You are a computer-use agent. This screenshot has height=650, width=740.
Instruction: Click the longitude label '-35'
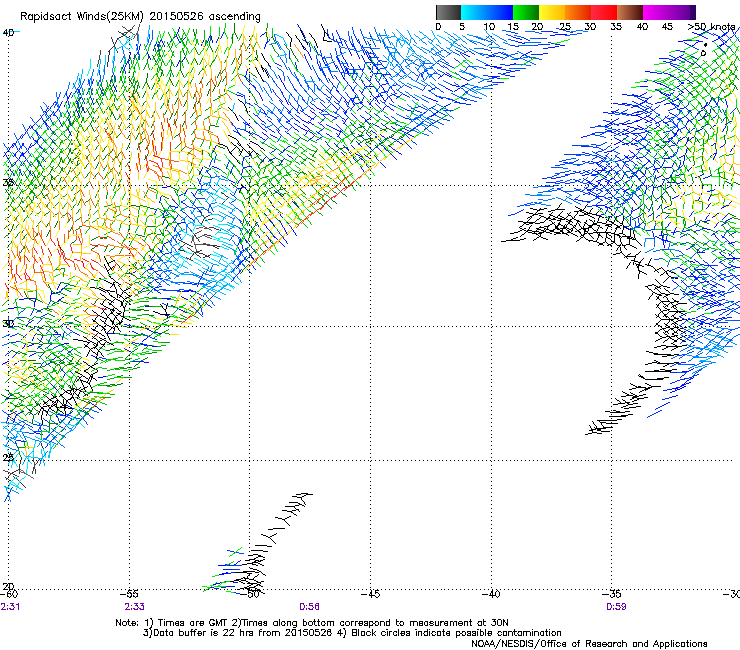[611, 594]
